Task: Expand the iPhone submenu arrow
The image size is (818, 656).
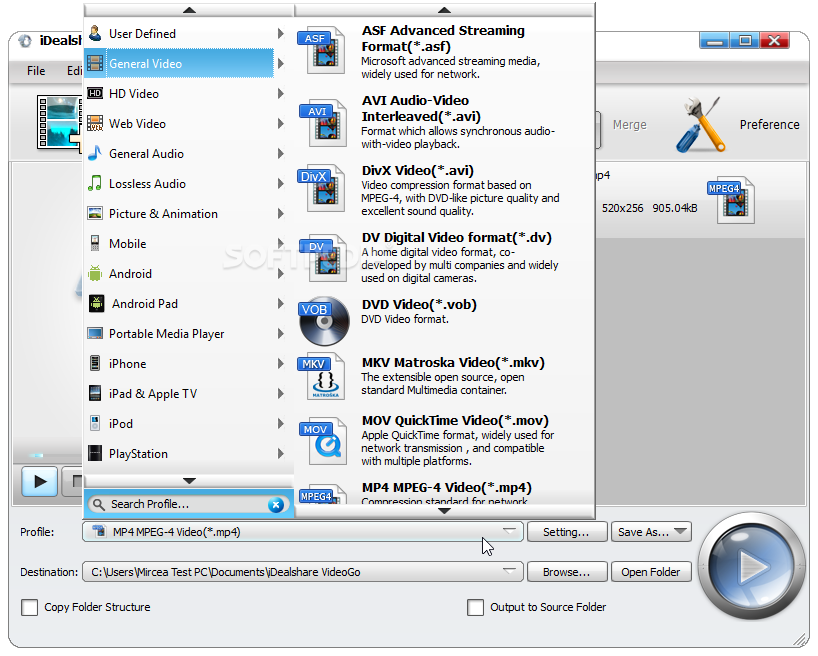Action: click(x=281, y=363)
